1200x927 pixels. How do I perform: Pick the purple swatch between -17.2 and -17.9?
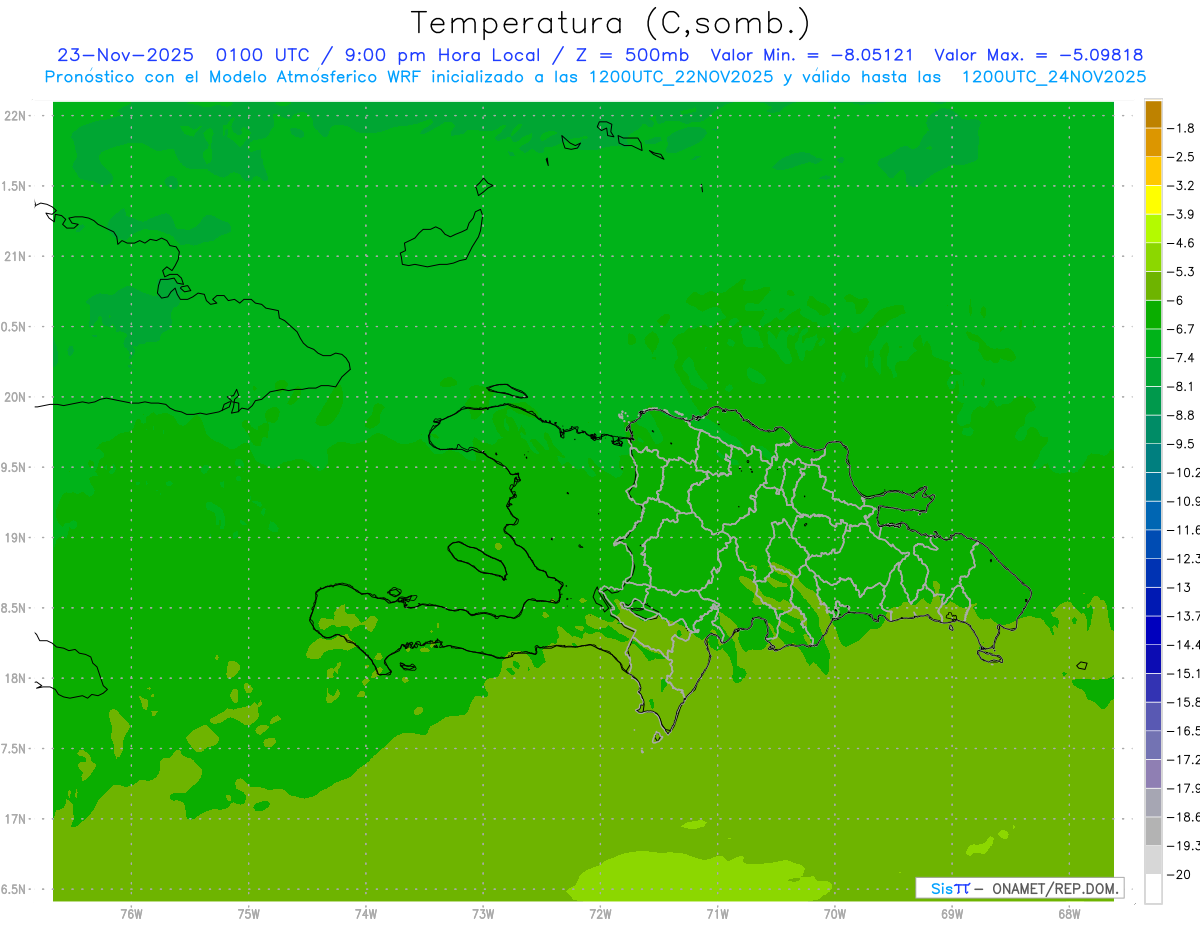(1153, 774)
